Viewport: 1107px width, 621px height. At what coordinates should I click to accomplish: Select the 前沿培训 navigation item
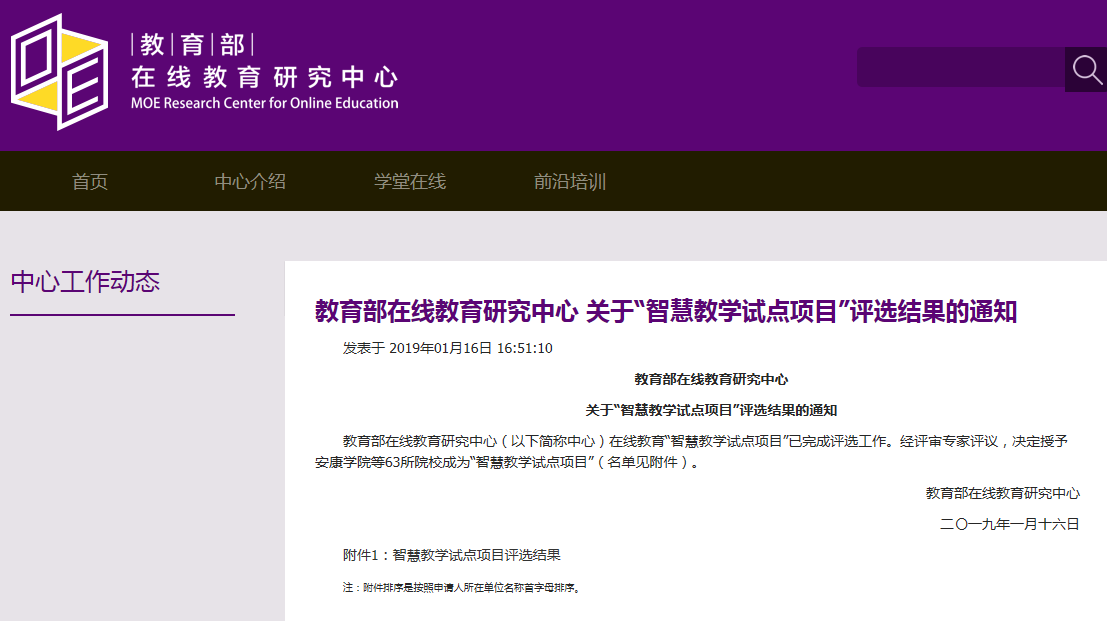click(570, 182)
